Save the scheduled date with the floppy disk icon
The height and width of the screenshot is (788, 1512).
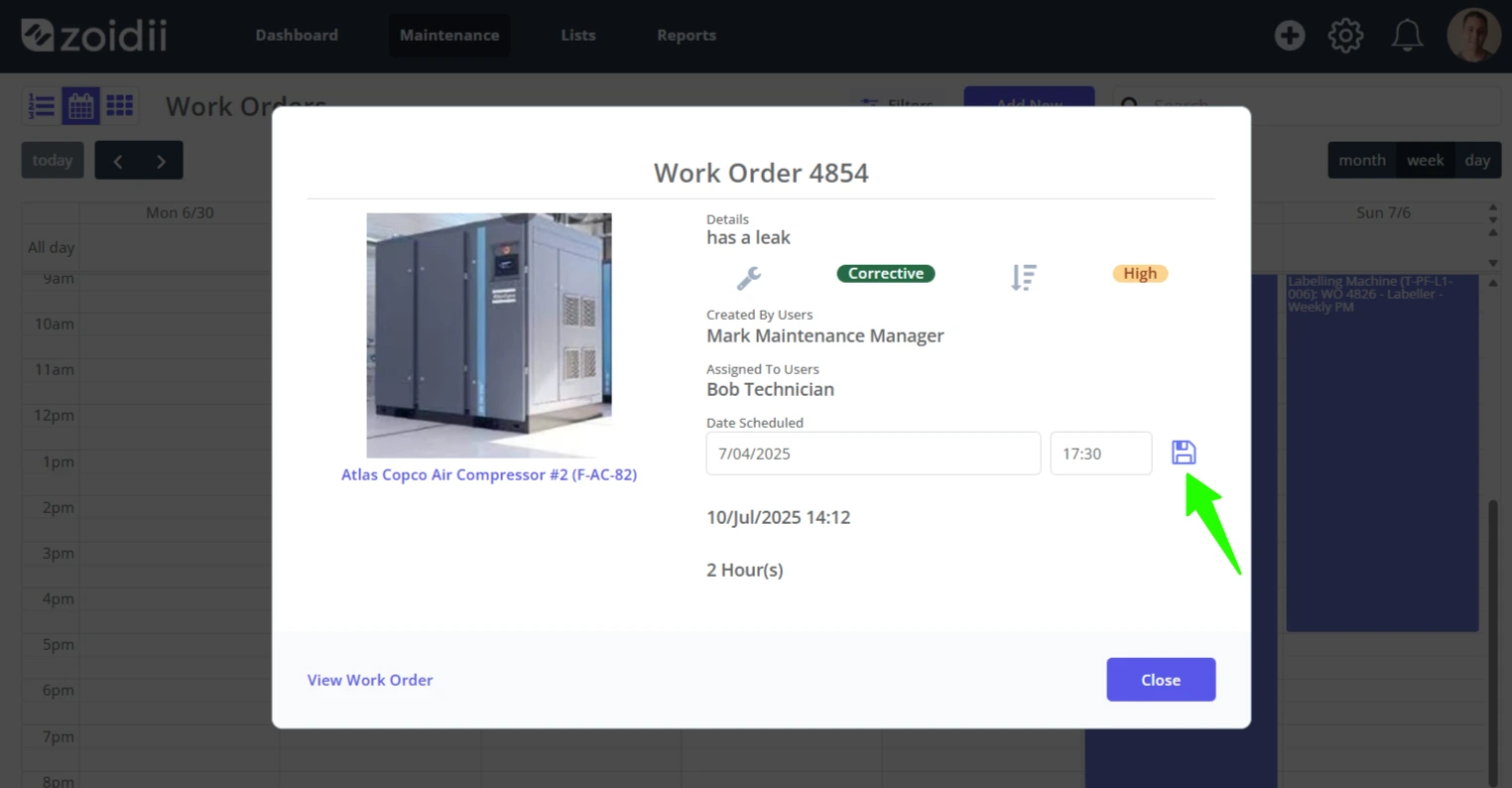point(1184,453)
